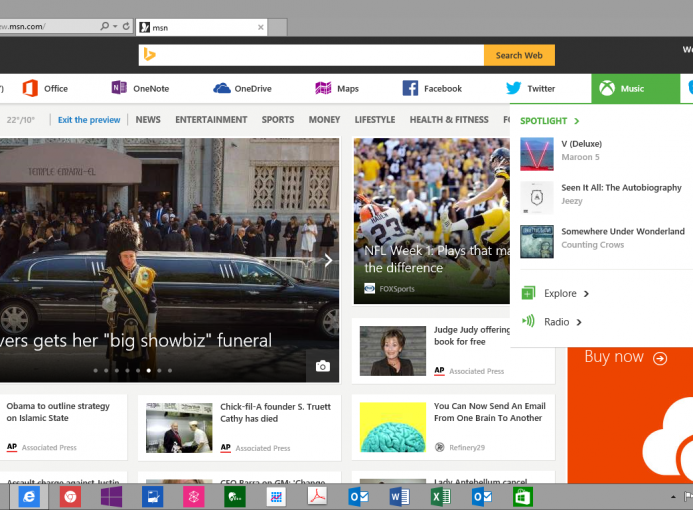Open Internet Explorer from taskbar

coord(29,497)
